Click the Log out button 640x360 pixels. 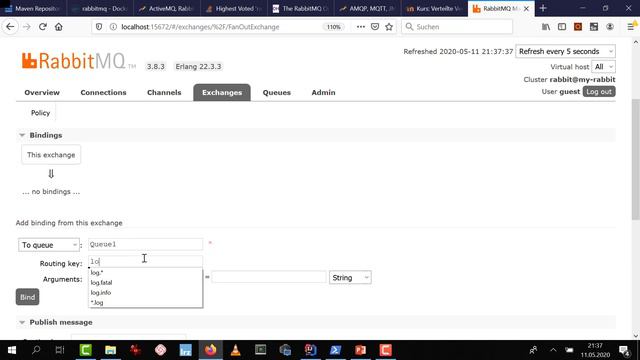(x=599, y=91)
